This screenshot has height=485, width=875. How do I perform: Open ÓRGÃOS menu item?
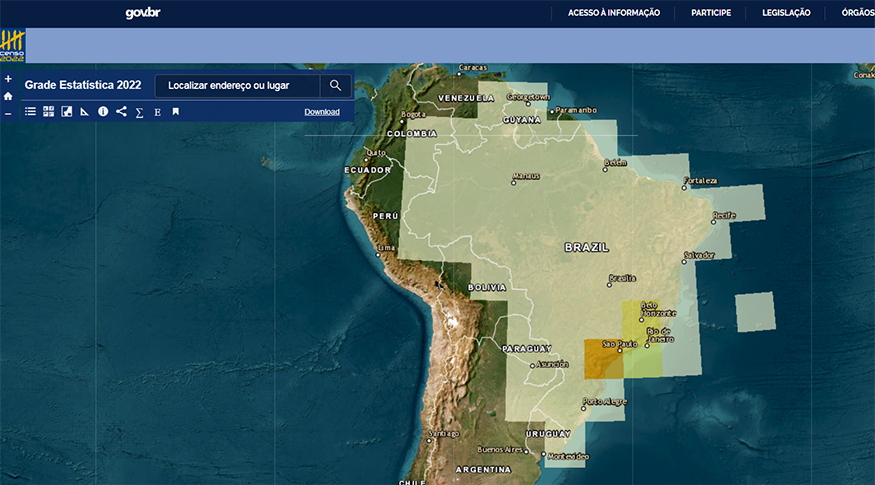(x=858, y=13)
